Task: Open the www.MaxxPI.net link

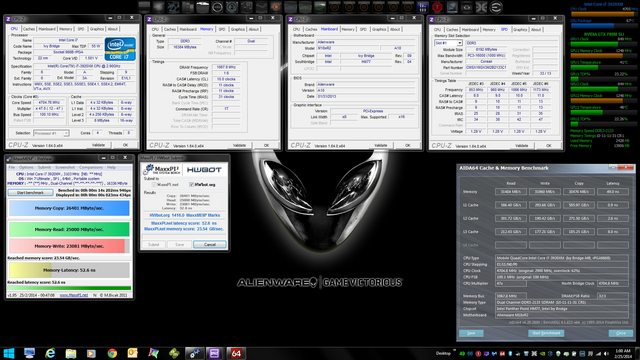Action: point(74,295)
